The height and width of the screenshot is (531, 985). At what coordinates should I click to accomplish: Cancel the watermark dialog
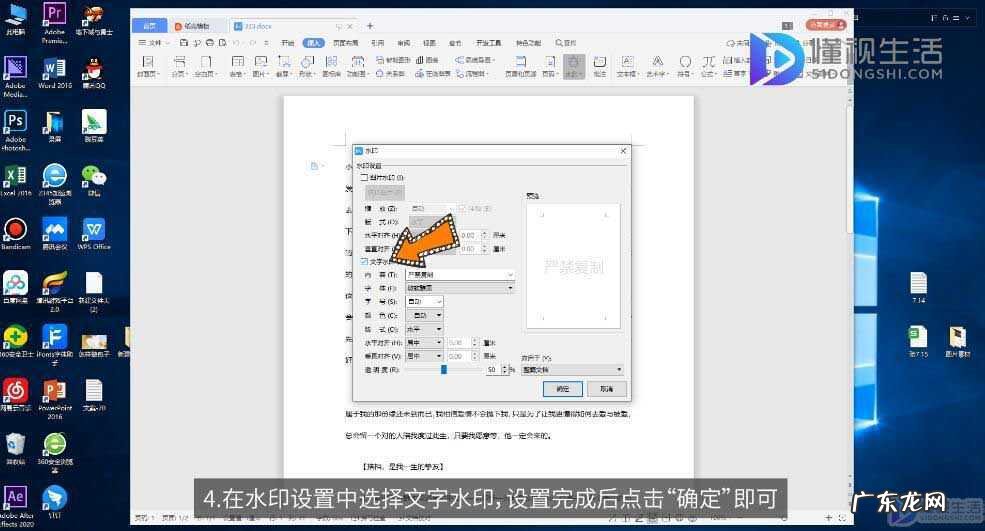(606, 388)
